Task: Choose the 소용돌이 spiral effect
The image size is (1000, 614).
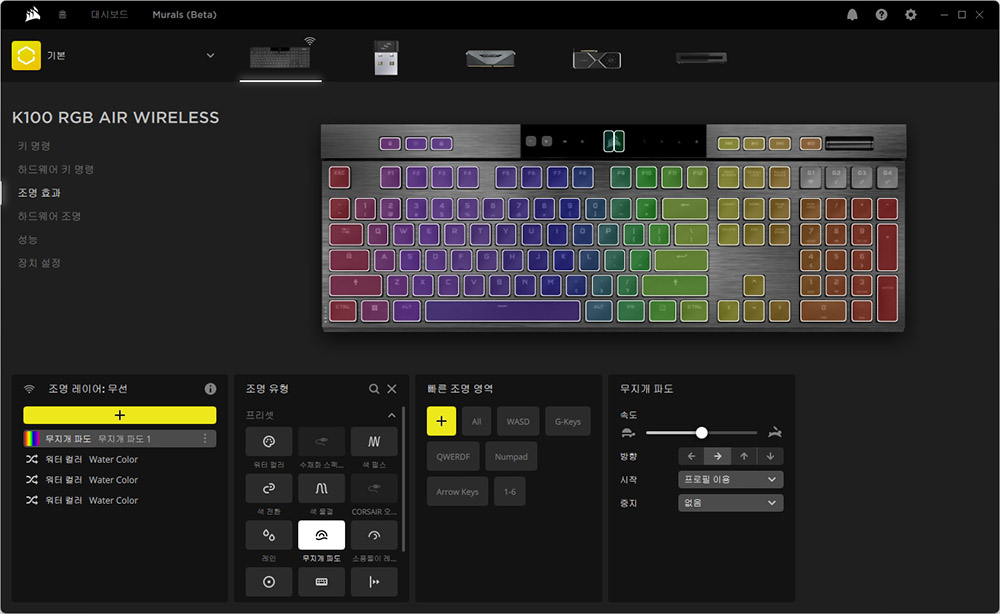Action: point(374,535)
